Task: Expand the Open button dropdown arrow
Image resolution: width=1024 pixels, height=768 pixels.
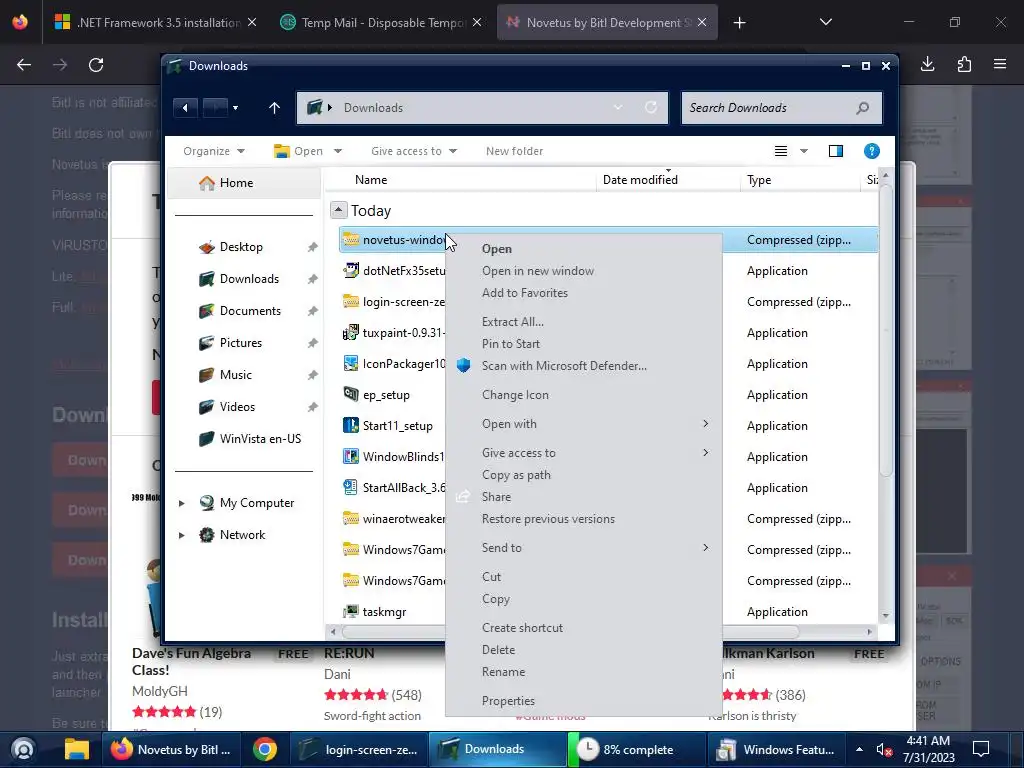Action: click(338, 151)
